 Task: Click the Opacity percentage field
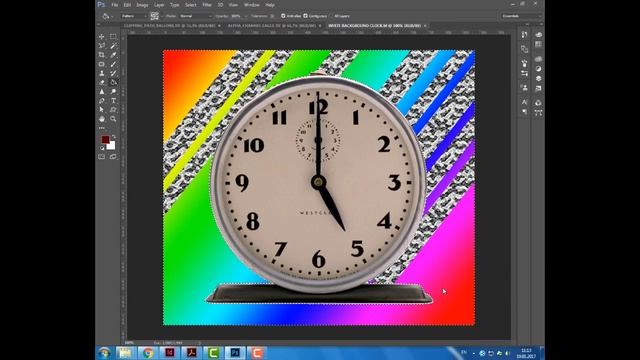(x=236, y=16)
